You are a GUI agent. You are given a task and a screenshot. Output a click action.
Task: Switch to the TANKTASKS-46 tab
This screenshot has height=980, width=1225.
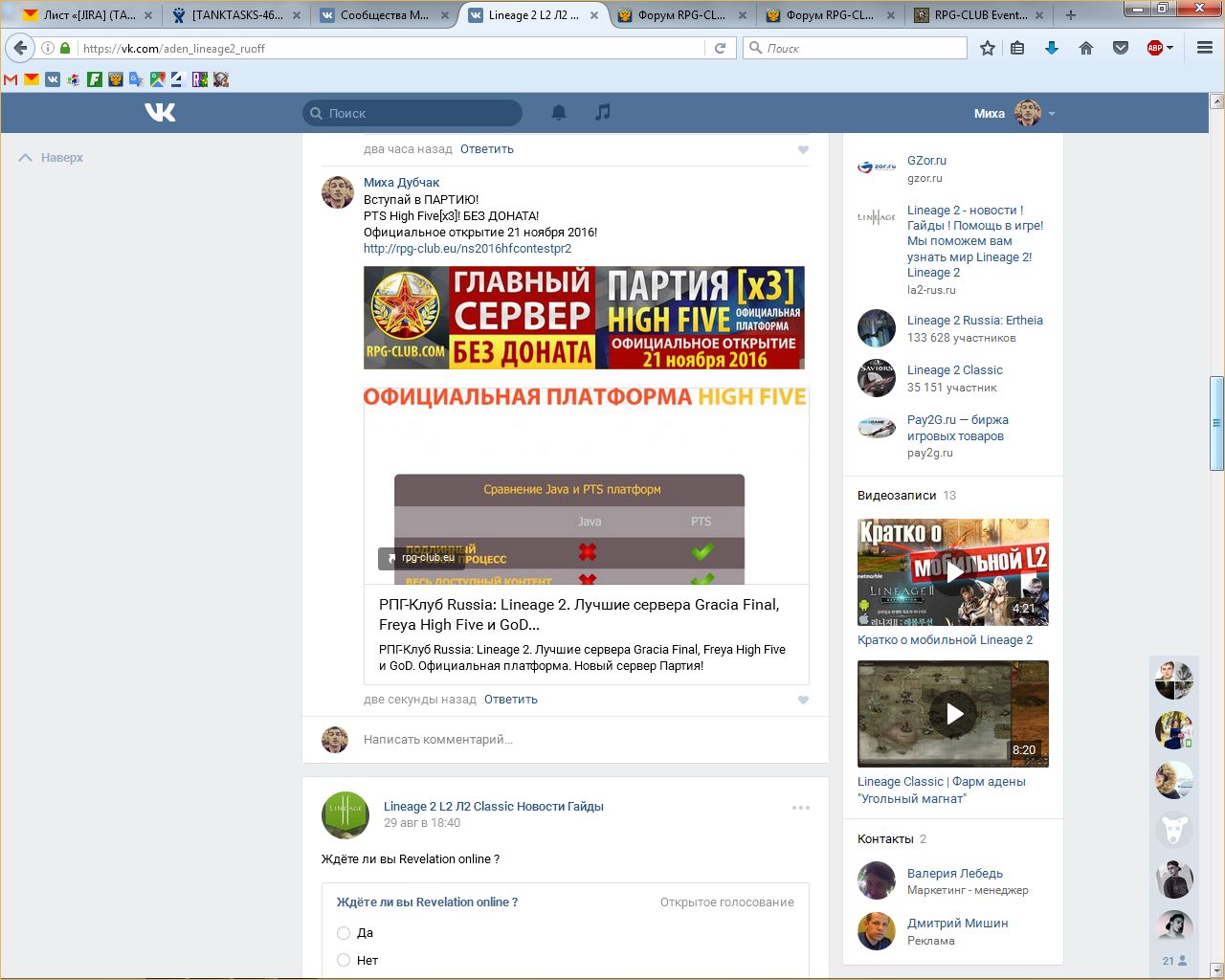235,15
